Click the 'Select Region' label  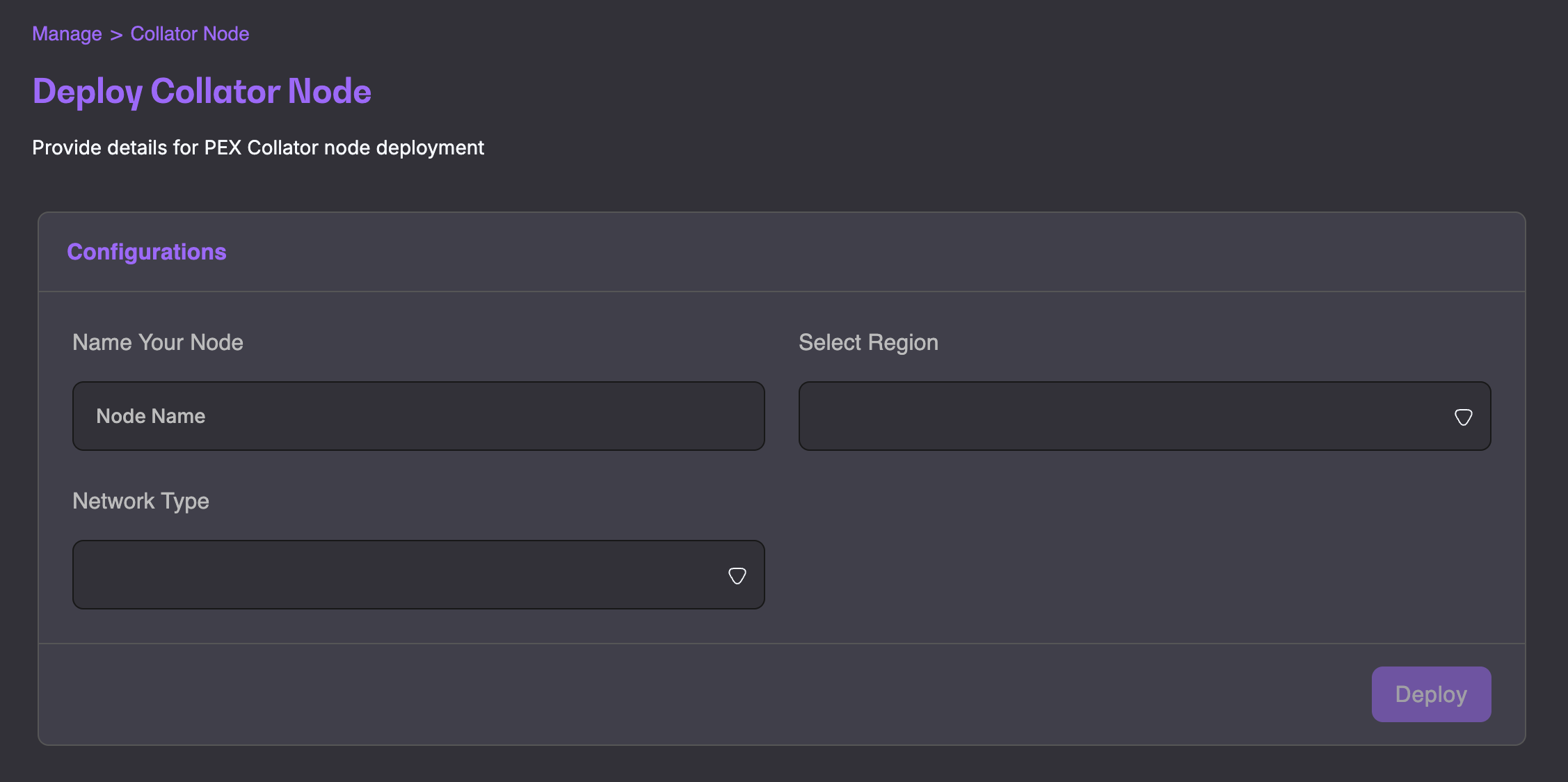868,342
